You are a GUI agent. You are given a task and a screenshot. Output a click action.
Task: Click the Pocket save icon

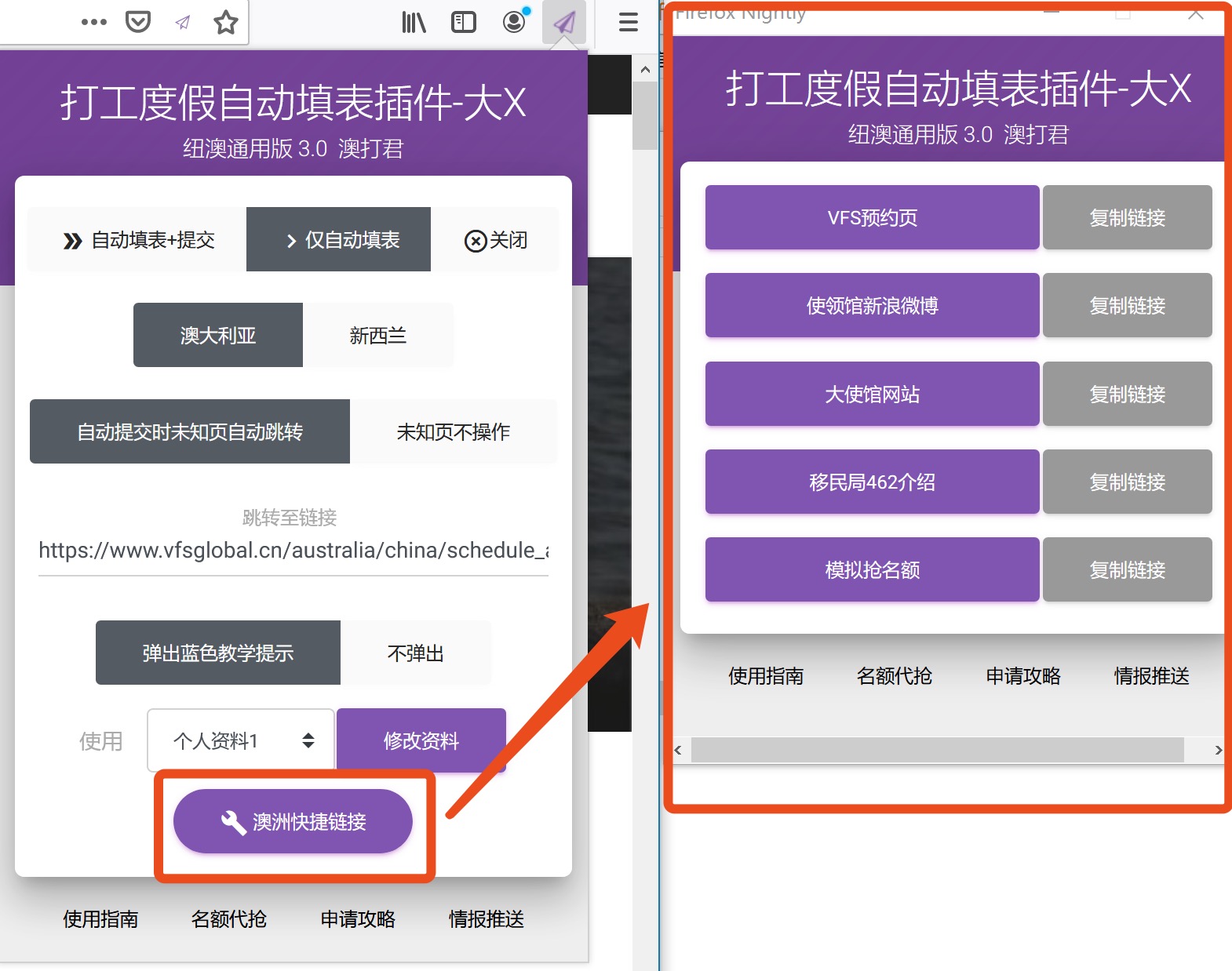coord(138,22)
